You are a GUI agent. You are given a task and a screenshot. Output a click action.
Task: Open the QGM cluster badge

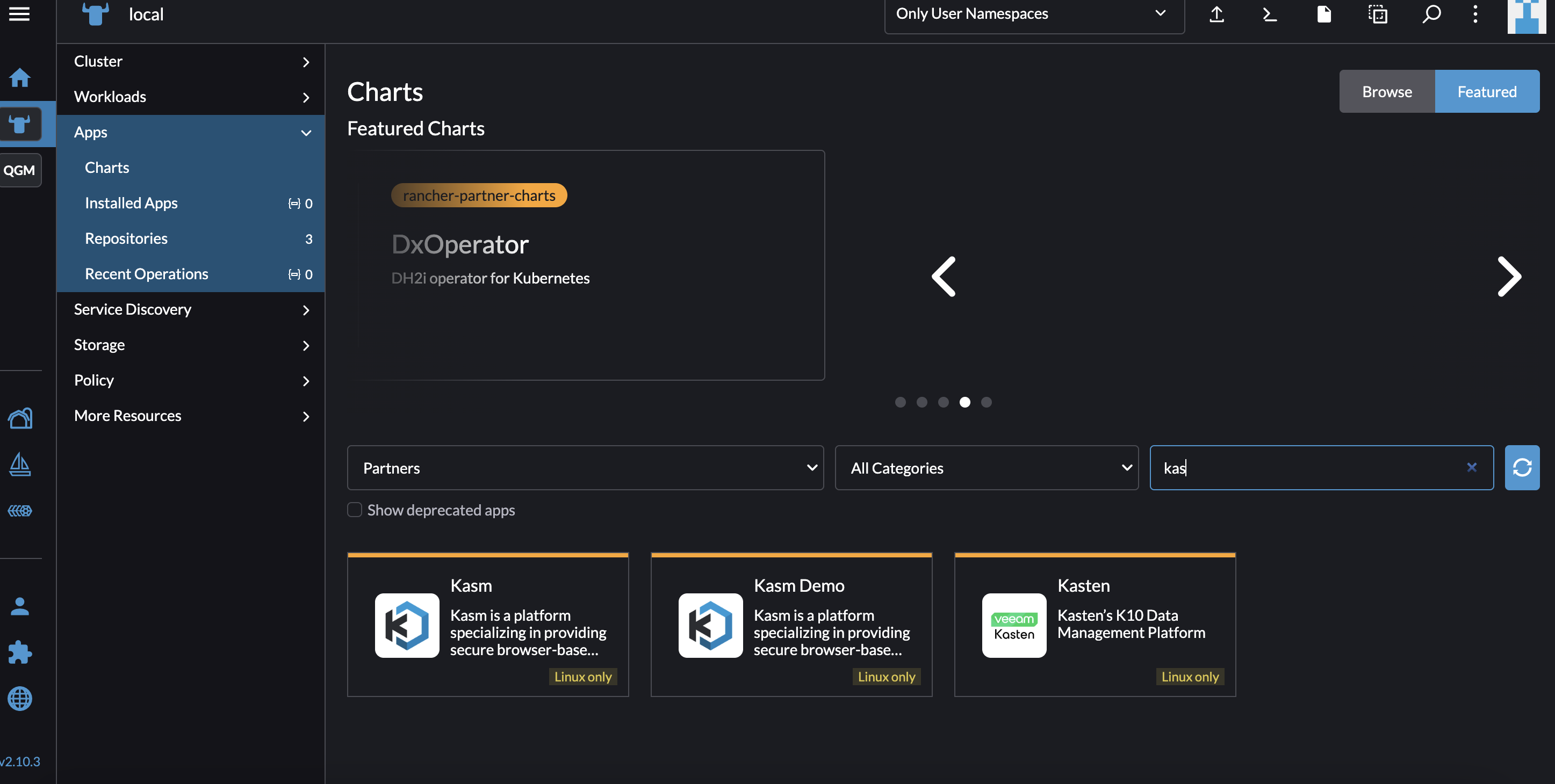20,170
